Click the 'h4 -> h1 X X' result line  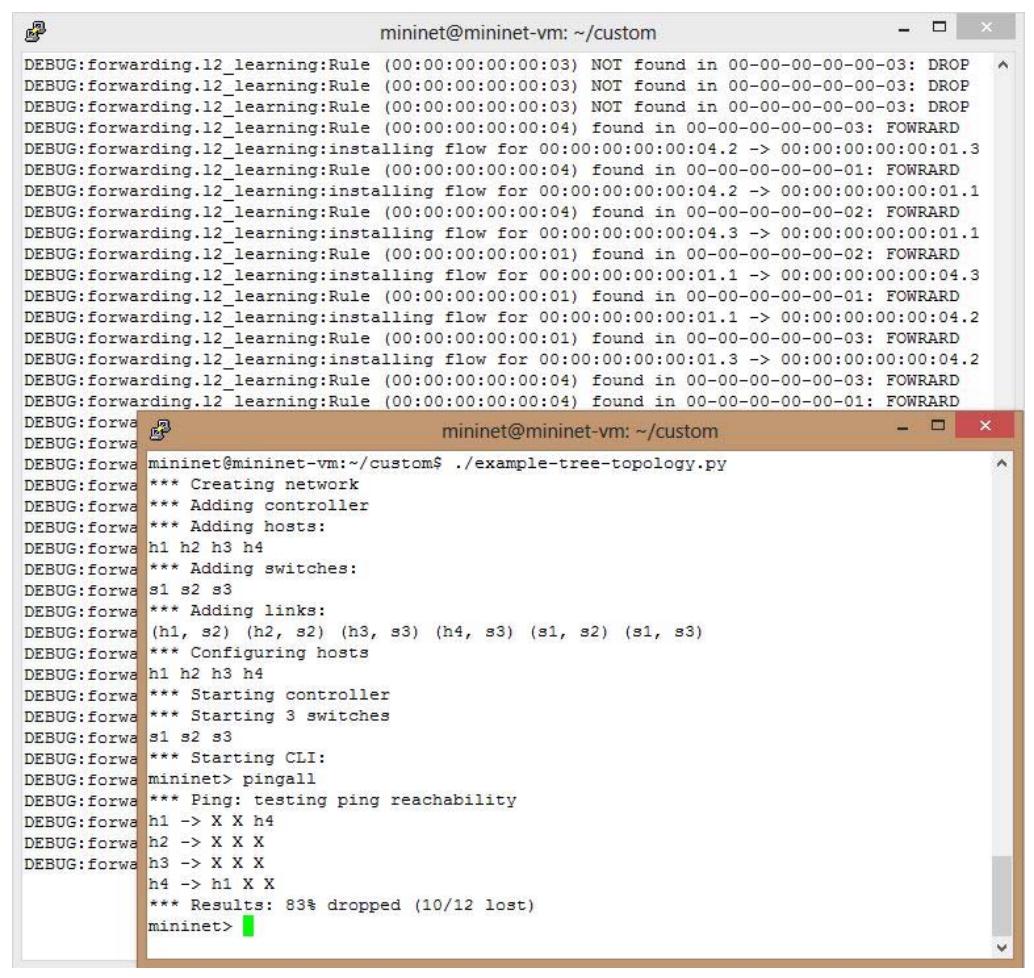211,884
